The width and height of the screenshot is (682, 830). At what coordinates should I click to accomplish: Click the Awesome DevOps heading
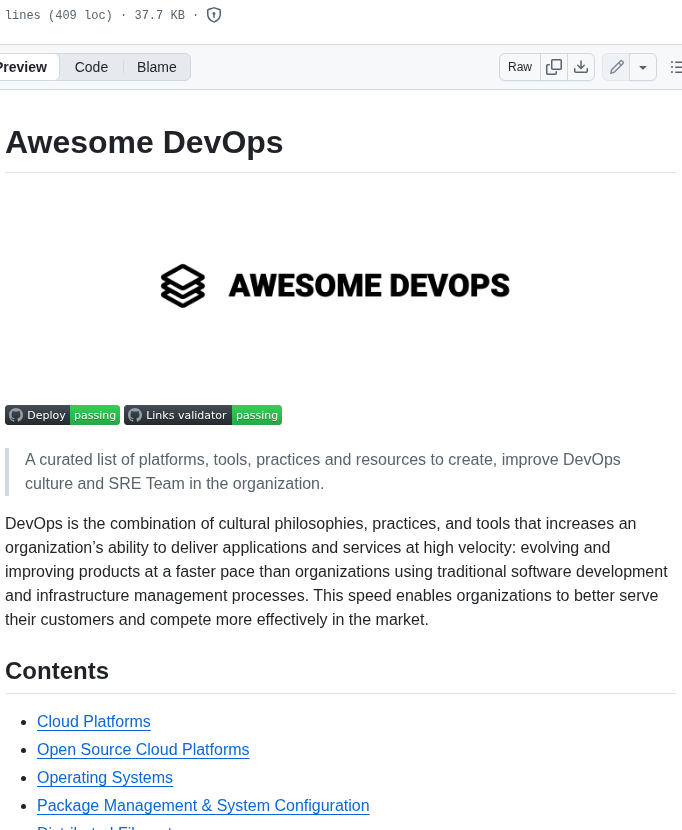pyautogui.click(x=144, y=142)
